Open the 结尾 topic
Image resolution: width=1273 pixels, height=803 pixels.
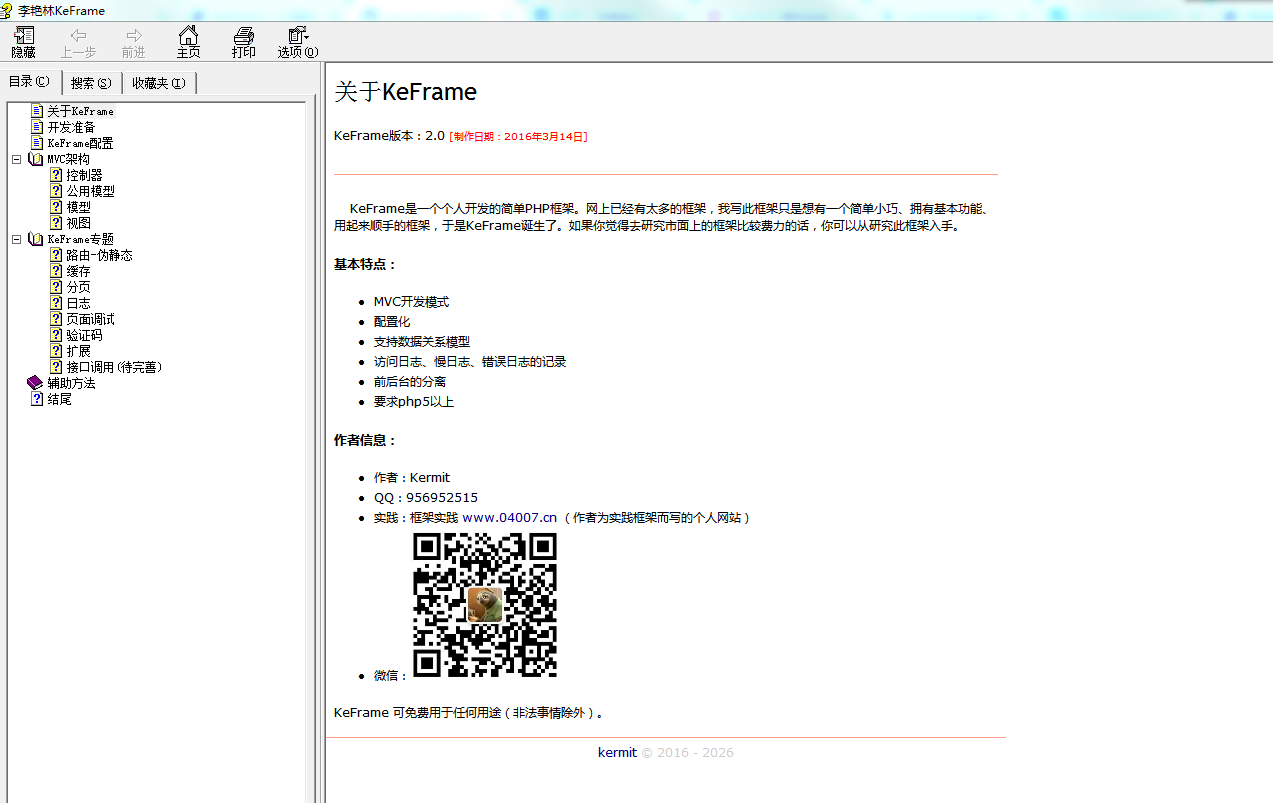pos(59,399)
